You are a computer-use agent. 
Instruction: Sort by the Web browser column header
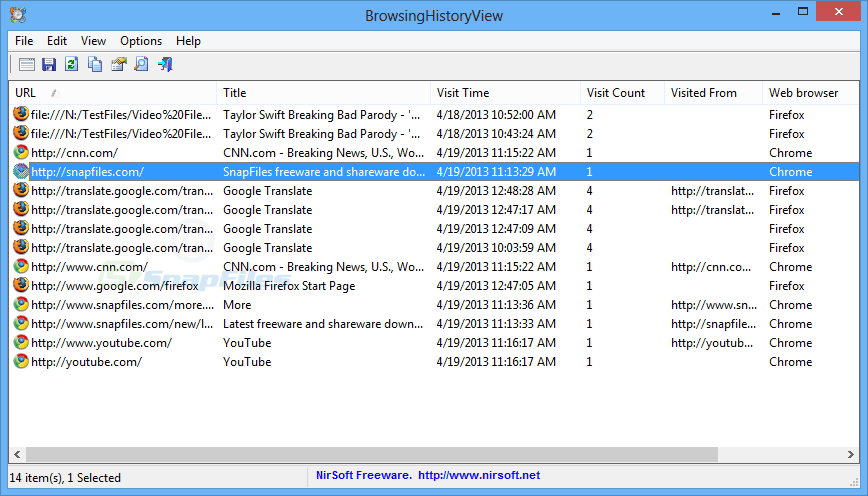[x=810, y=93]
